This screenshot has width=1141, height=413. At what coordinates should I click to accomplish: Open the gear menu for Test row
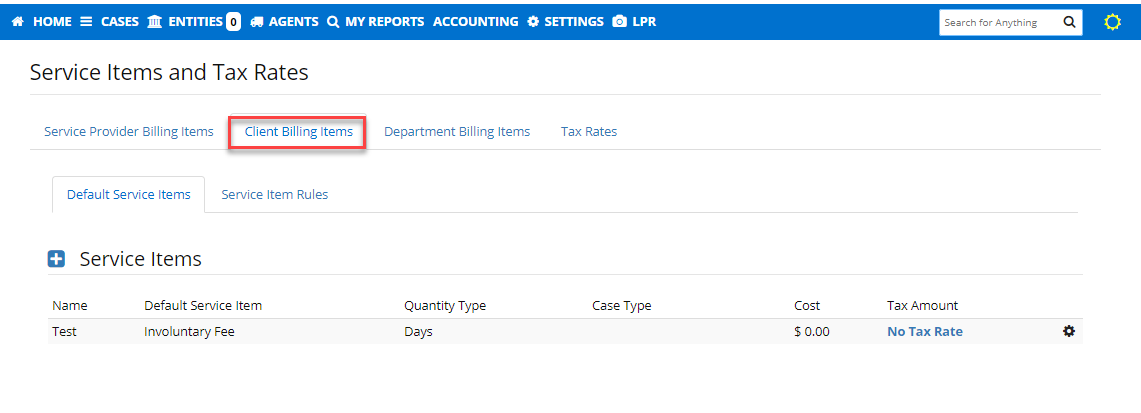pos(1068,331)
